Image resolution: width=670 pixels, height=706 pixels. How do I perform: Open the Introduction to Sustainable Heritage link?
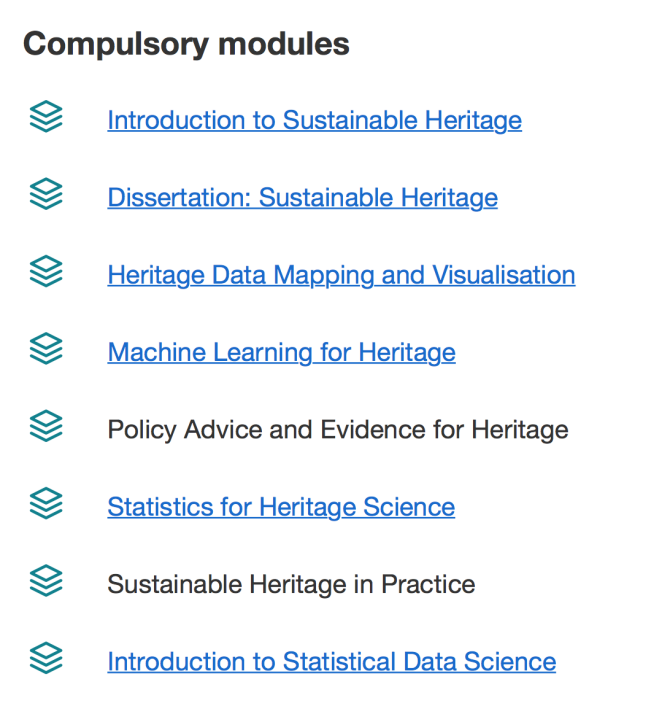(x=315, y=121)
